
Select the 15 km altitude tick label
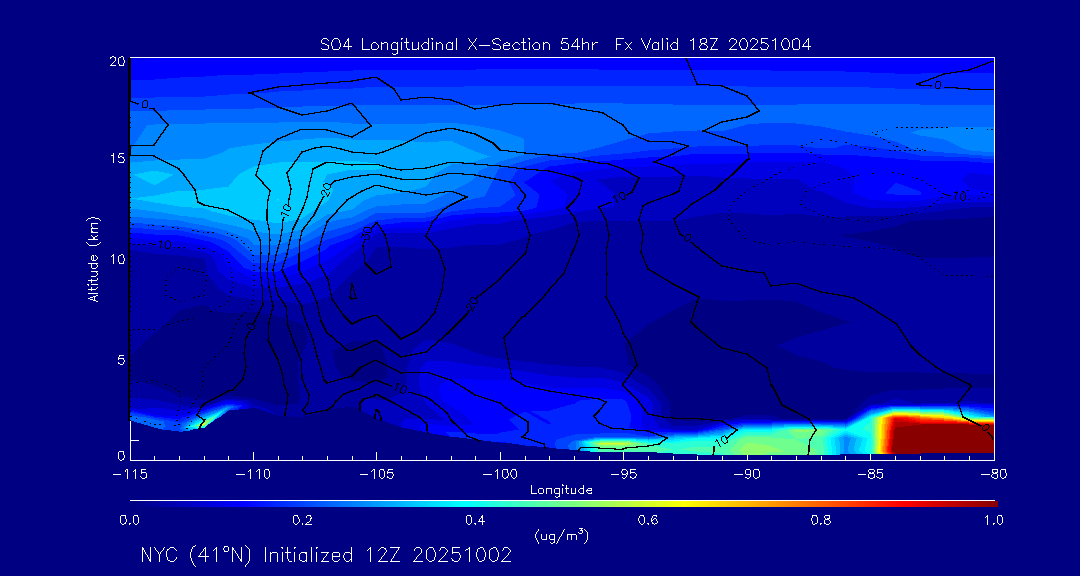point(116,159)
